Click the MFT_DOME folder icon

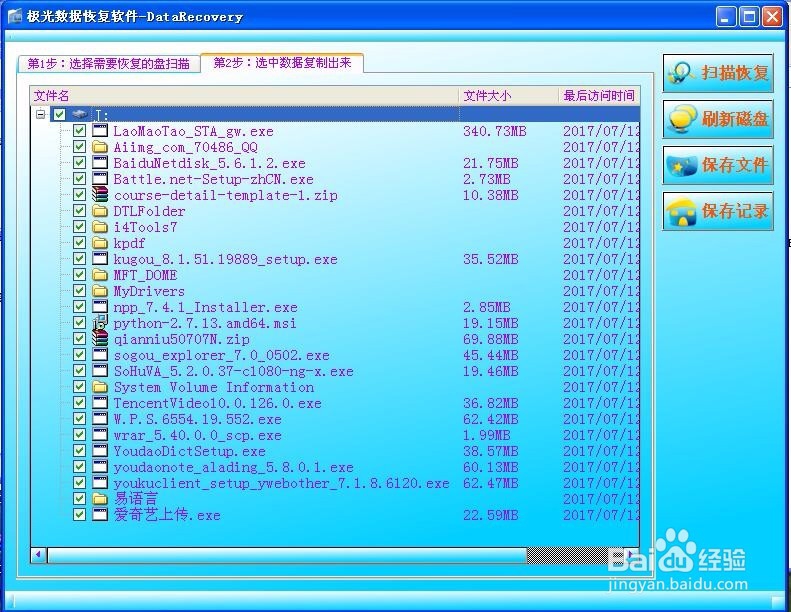(100, 275)
